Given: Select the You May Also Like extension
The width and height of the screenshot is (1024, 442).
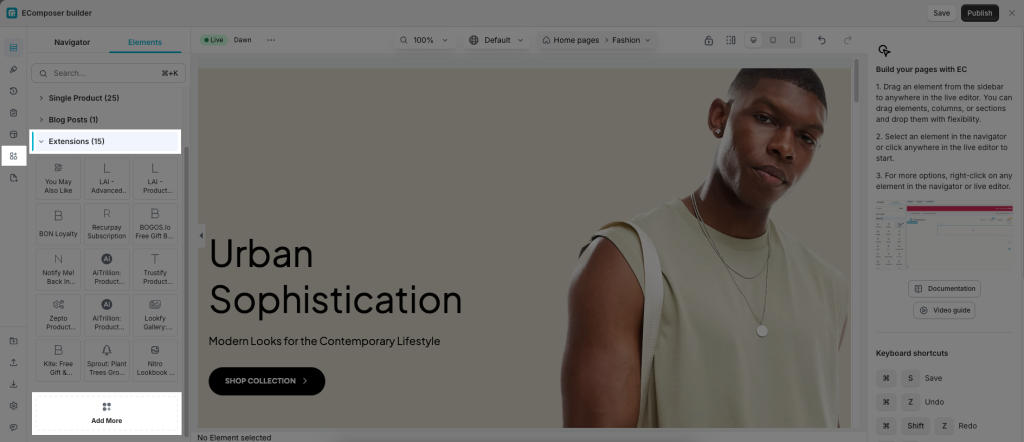Looking at the screenshot, I should click(59, 178).
